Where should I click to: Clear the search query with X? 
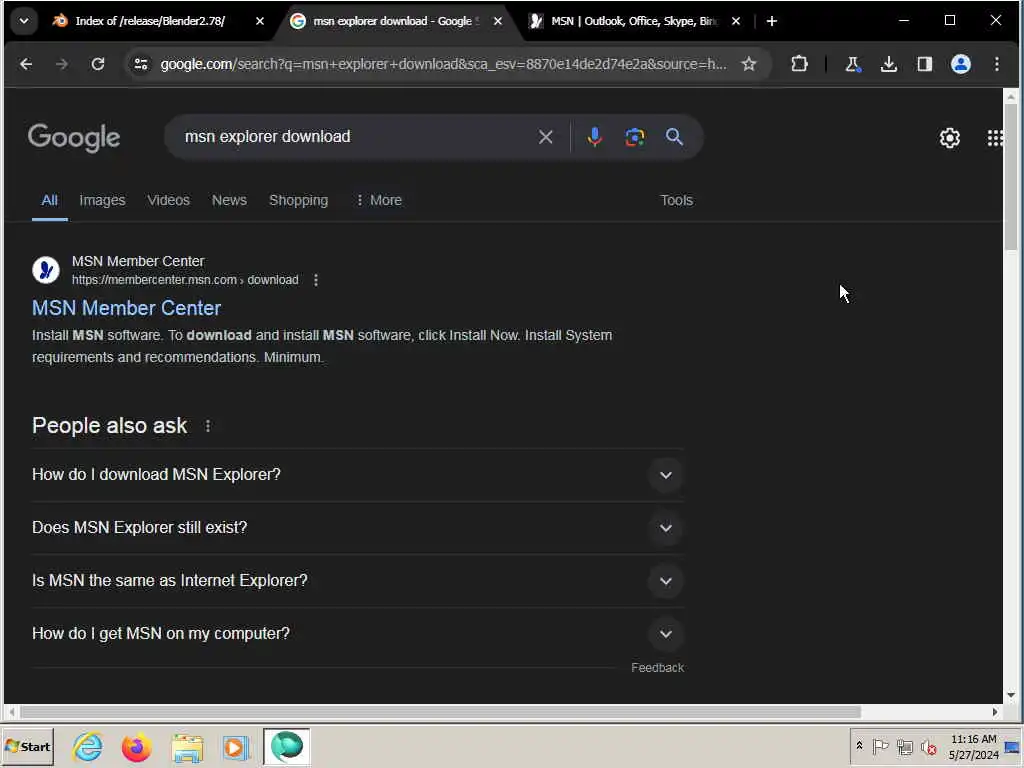(x=545, y=137)
